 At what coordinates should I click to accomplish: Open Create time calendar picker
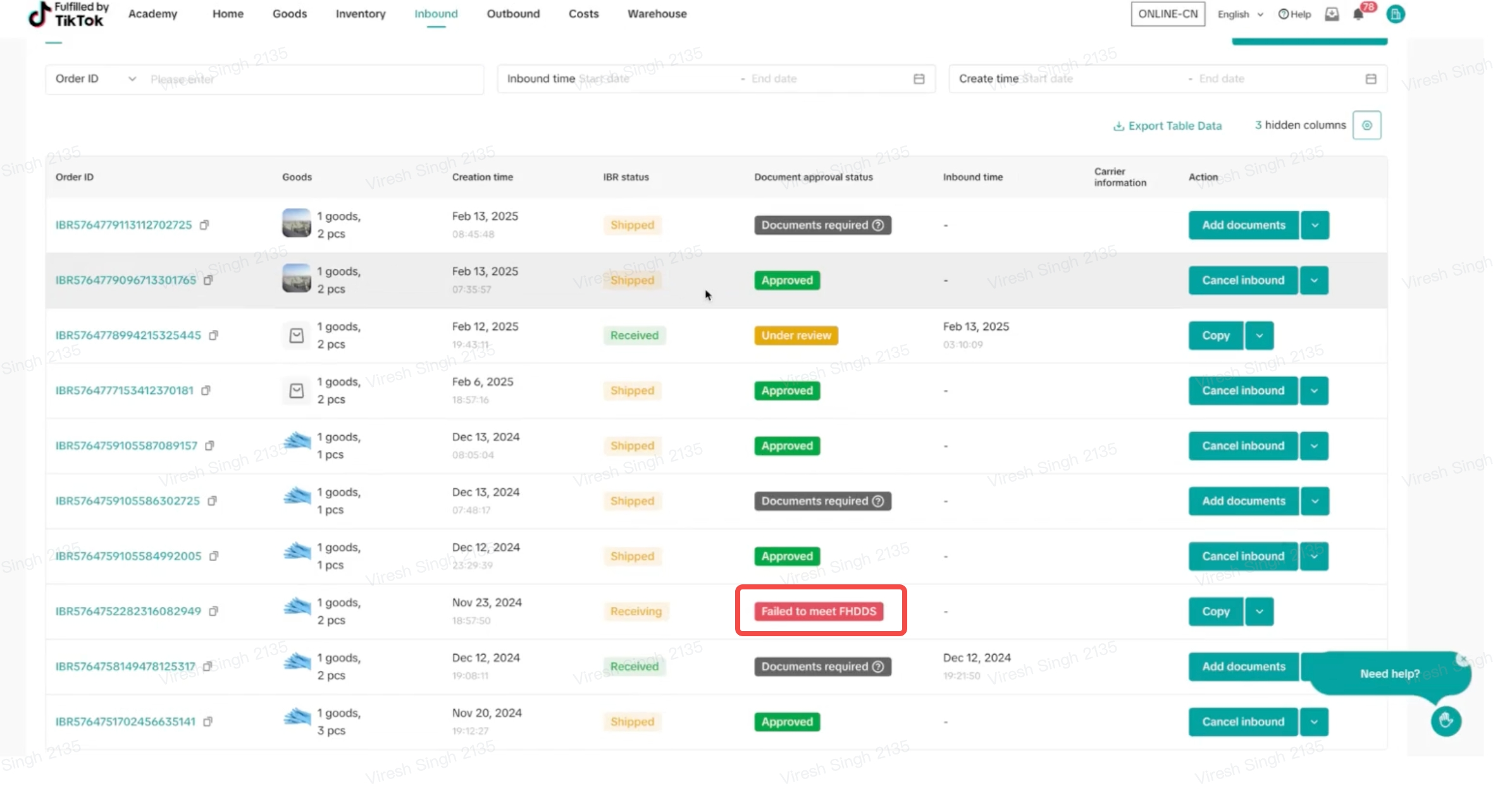coord(1370,79)
